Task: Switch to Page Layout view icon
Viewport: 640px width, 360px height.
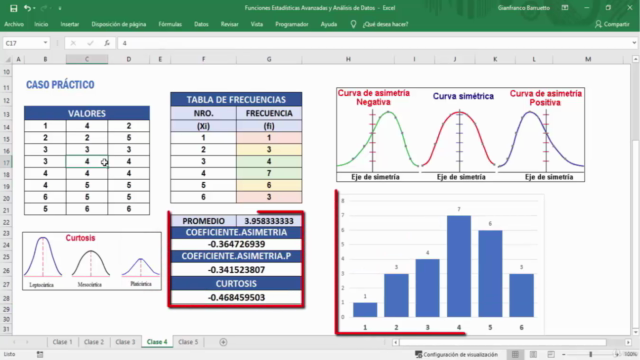Action: click(x=533, y=354)
